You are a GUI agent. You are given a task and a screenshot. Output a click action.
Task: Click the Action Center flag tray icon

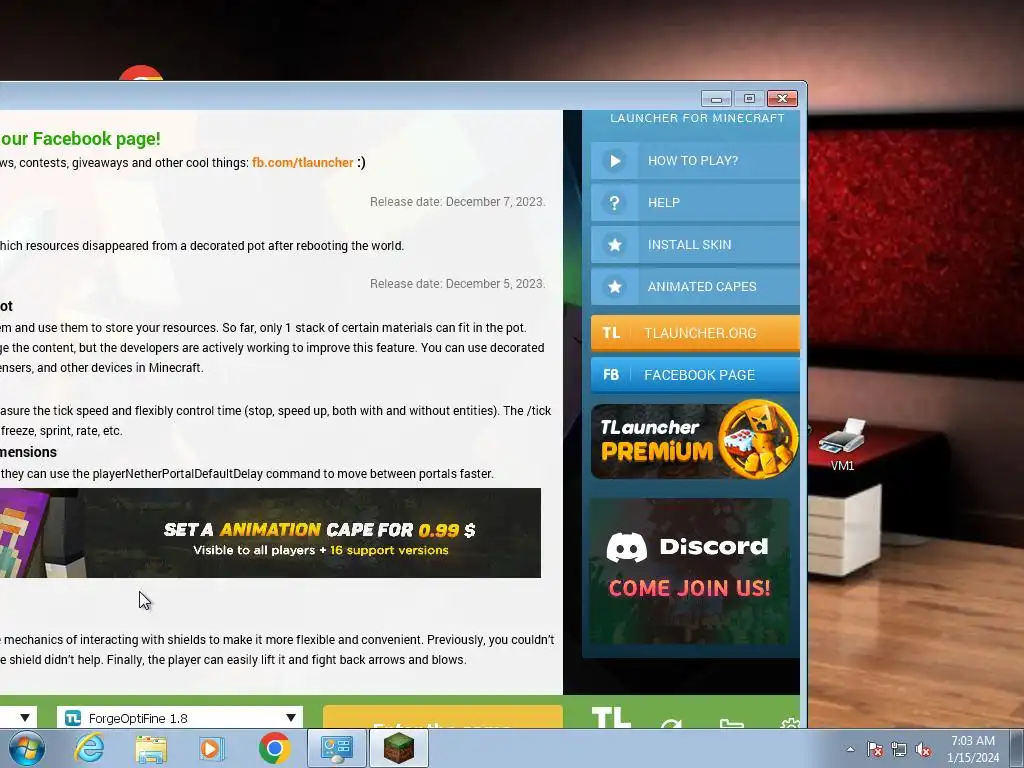coord(875,749)
